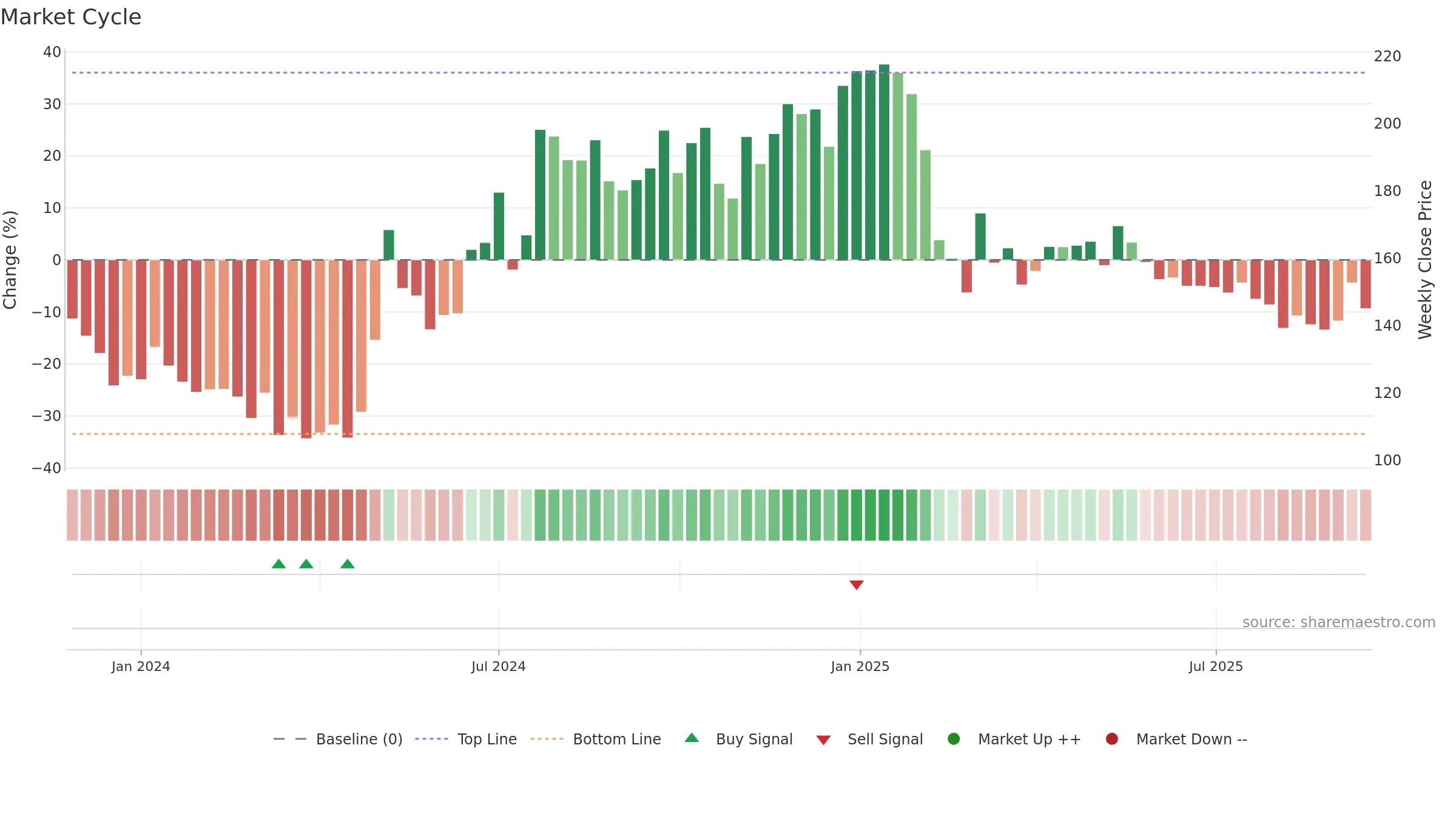The height and width of the screenshot is (819, 1456).
Task: Click the green Market Up circle icon
Action: (x=954, y=739)
